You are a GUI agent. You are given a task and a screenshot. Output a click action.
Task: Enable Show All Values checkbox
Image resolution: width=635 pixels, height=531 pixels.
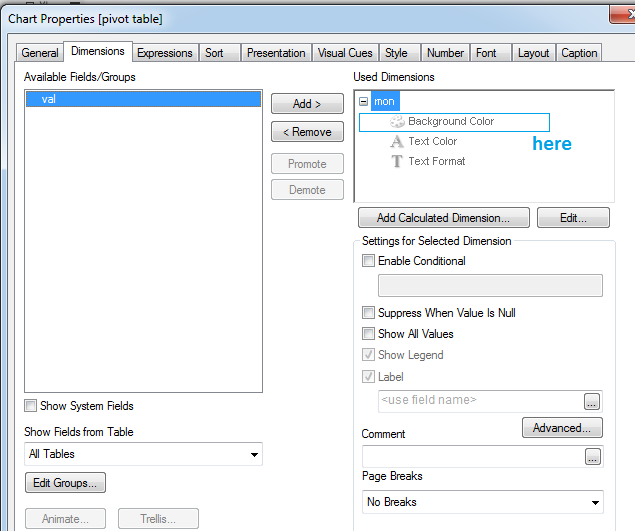(368, 334)
